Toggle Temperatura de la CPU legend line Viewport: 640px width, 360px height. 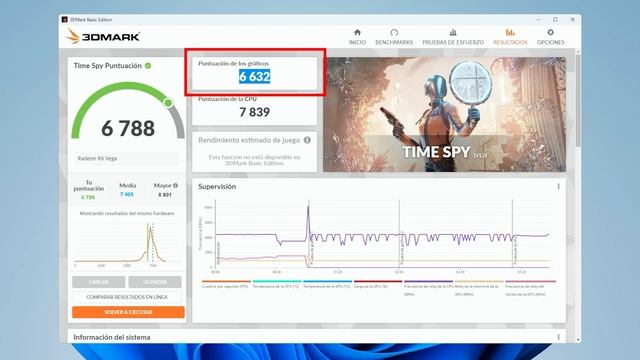click(x=276, y=284)
